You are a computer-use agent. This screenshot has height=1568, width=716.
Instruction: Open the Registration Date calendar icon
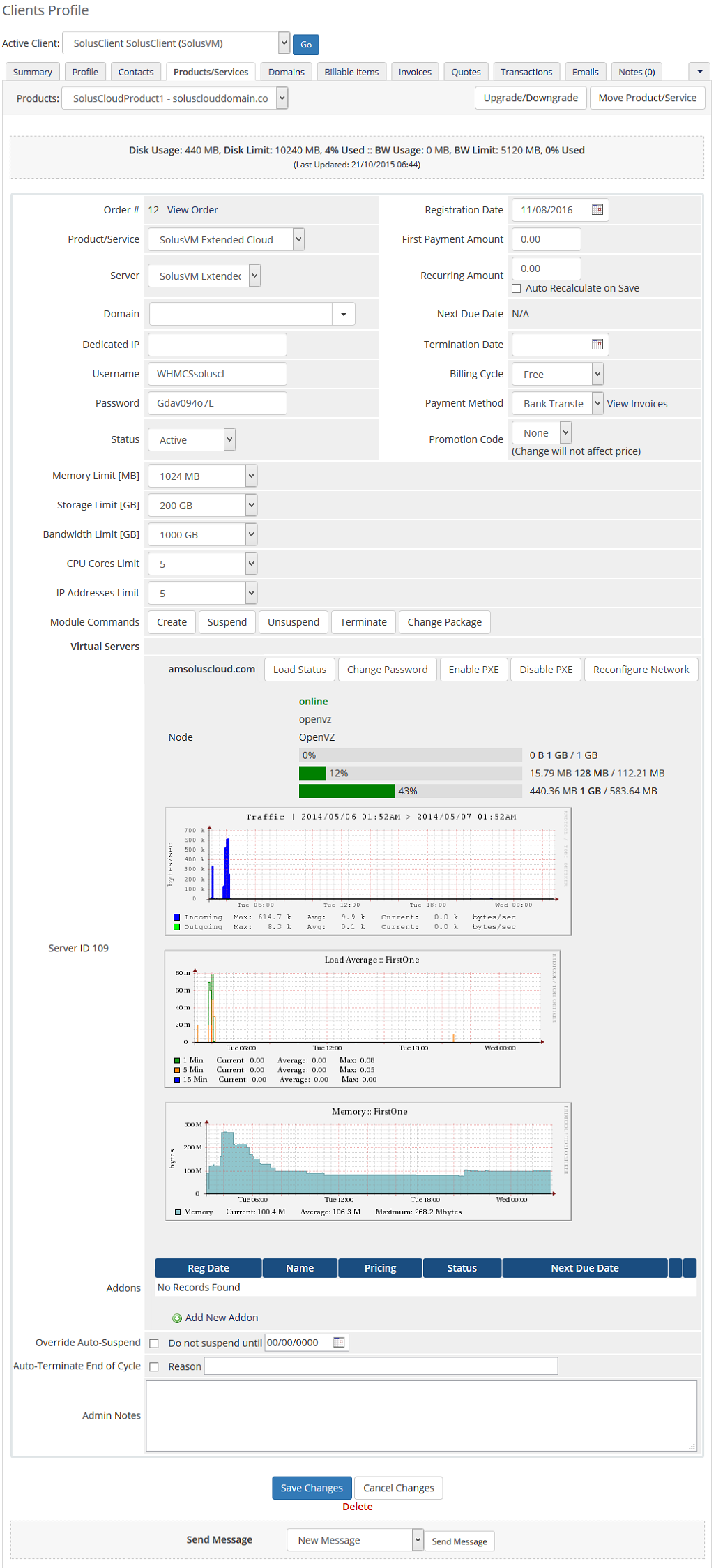click(x=597, y=210)
